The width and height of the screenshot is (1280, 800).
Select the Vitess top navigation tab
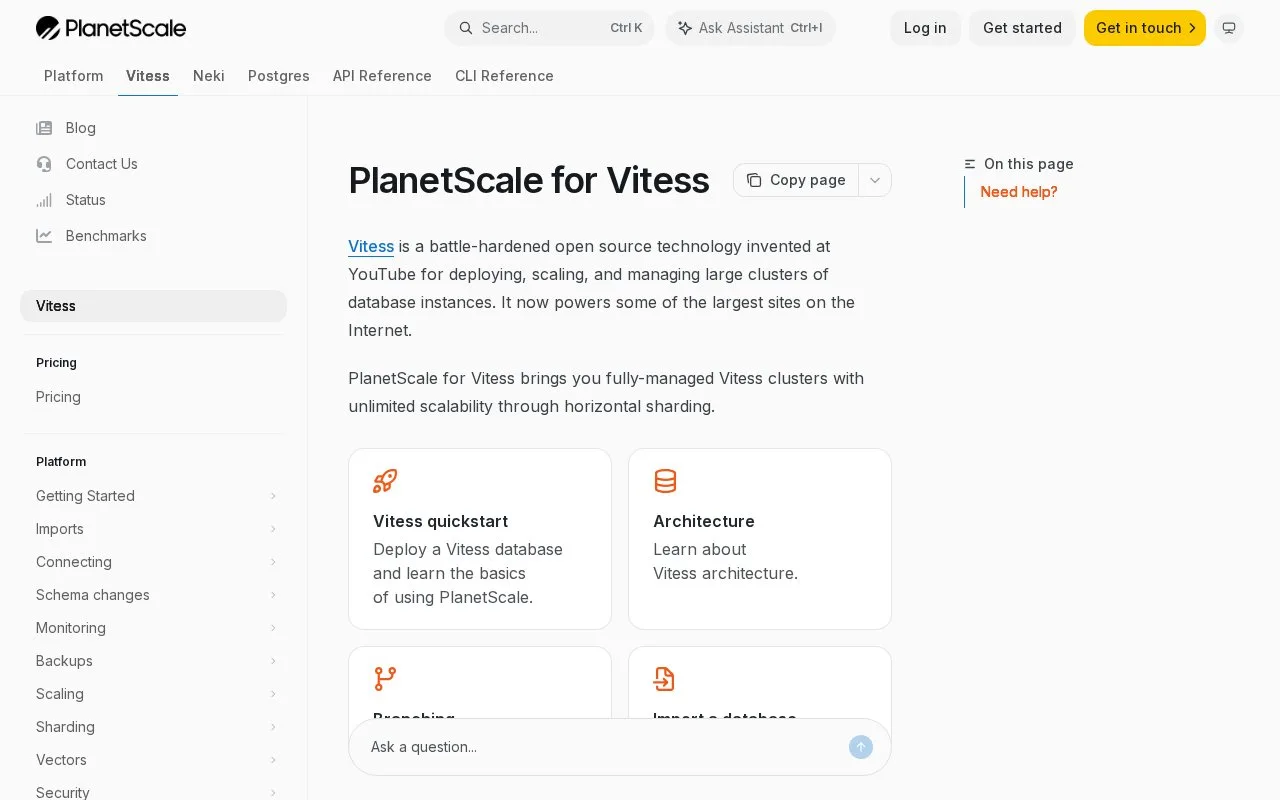pyautogui.click(x=148, y=76)
